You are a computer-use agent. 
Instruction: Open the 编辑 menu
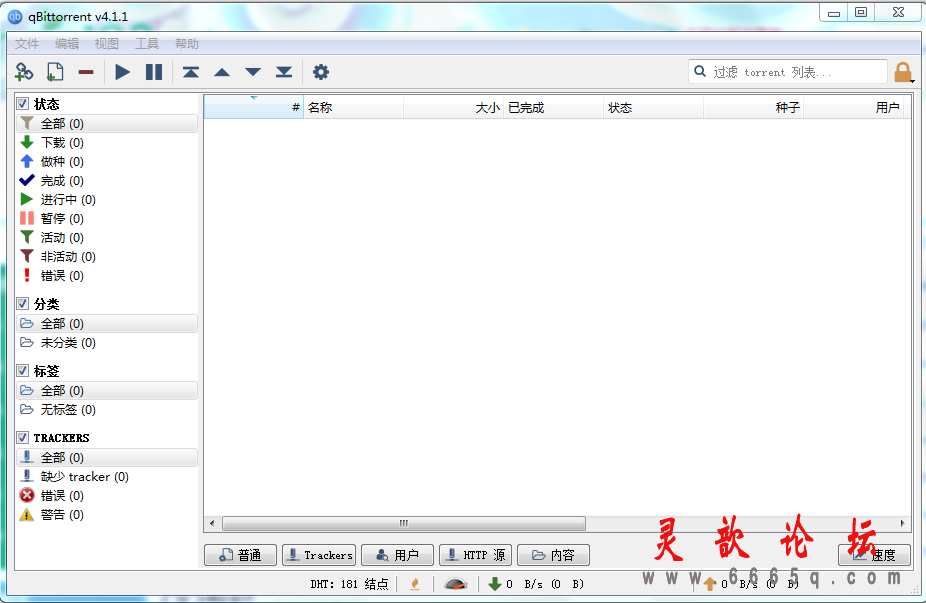coord(67,44)
